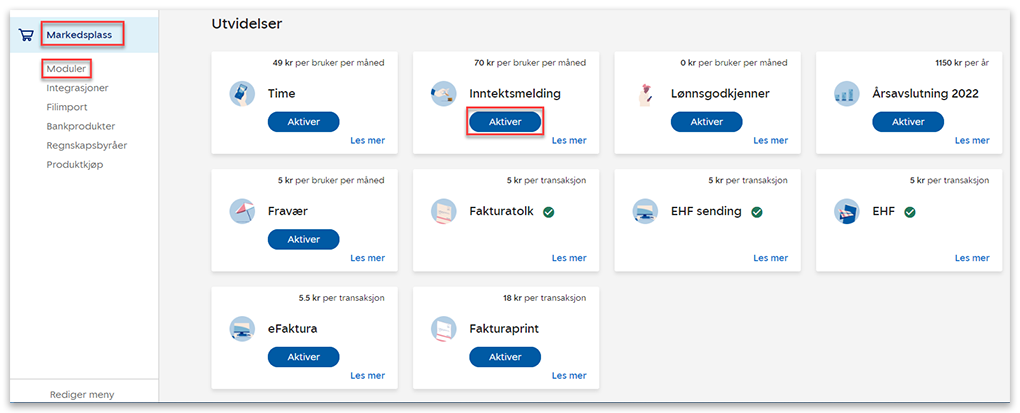Activate the Inntektsmelding module
Viewport: 1020px width, 413px height.
point(505,122)
